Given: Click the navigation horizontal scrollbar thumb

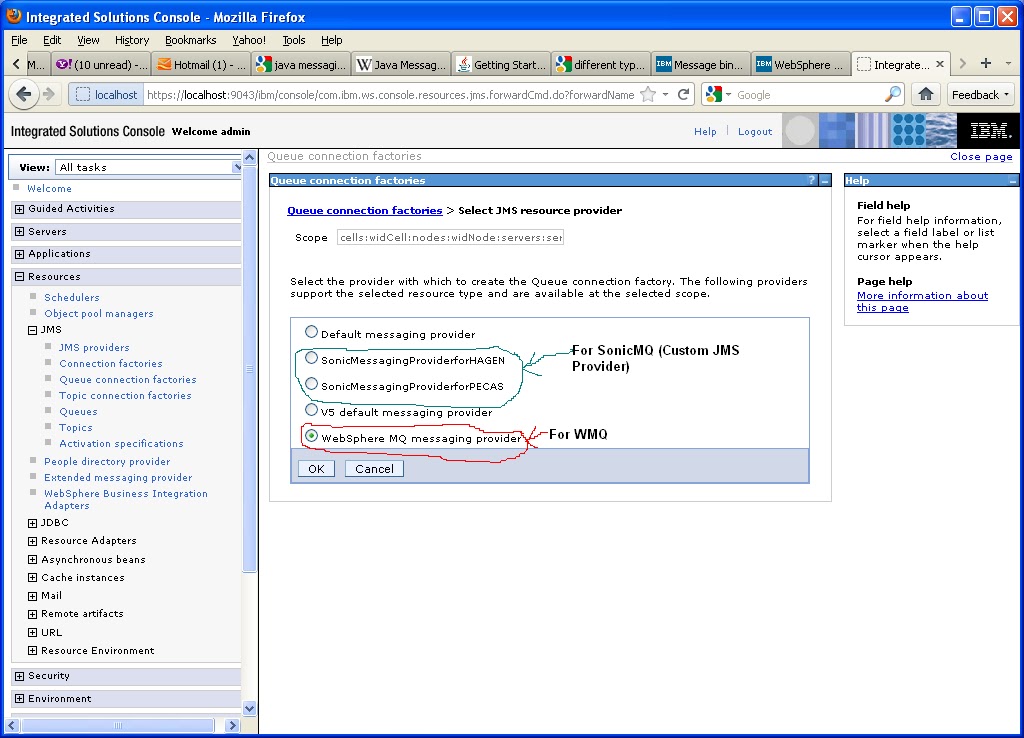Looking at the screenshot, I should point(118,725).
